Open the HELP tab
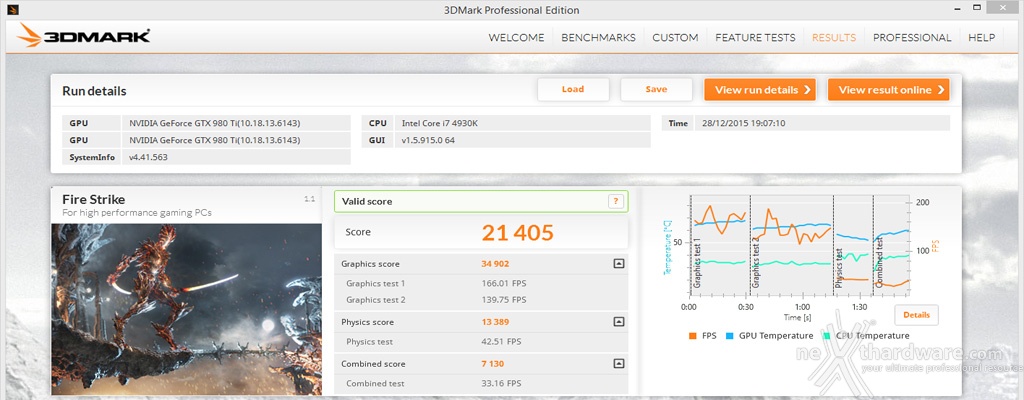The height and width of the screenshot is (400, 1024). point(982,38)
